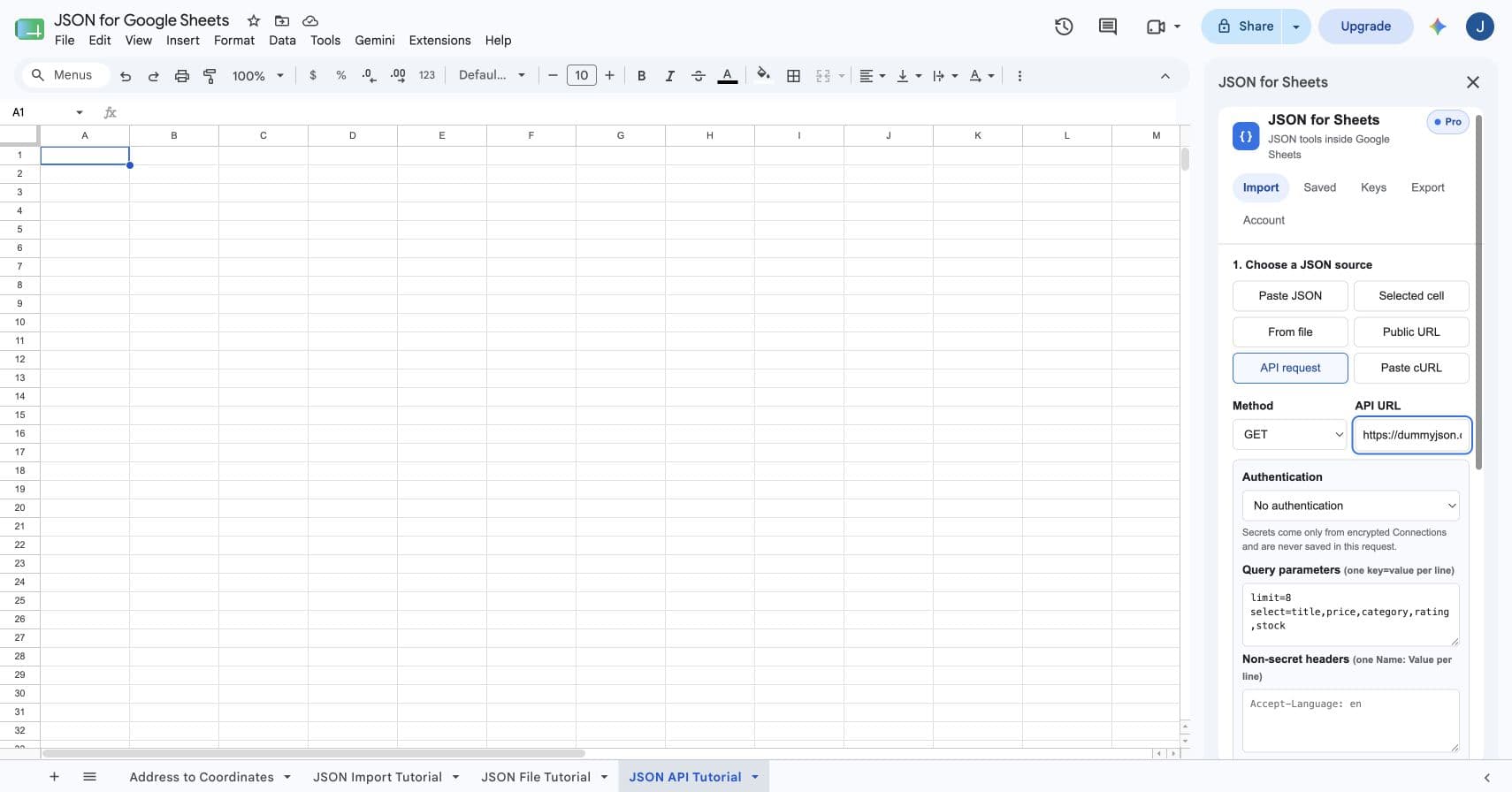This screenshot has height=792, width=1512.
Task: Open the zoom 100% dropdown
Action: (257, 76)
